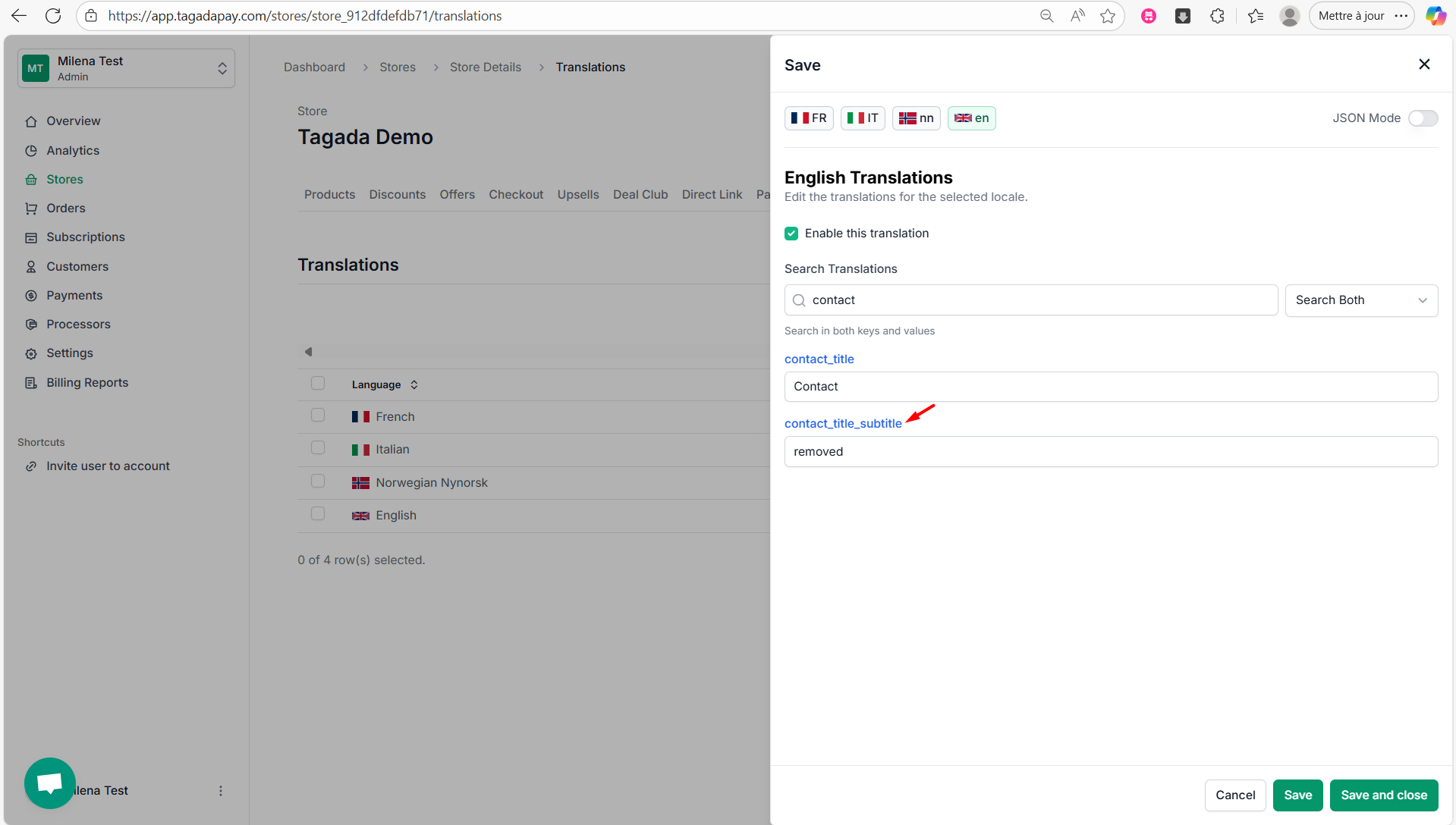Add page to favorites star icon
The width and height of the screenshot is (1456, 825).
click(x=1108, y=16)
